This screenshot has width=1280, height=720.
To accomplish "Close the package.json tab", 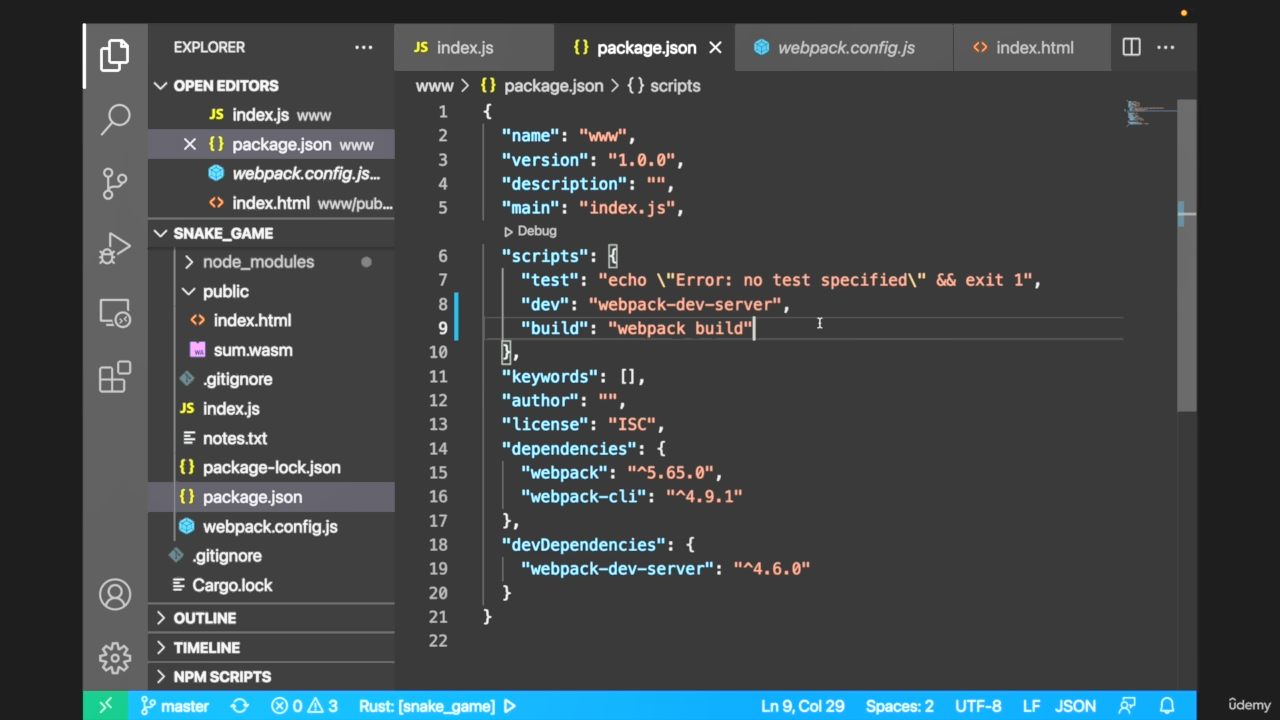I will (716, 48).
